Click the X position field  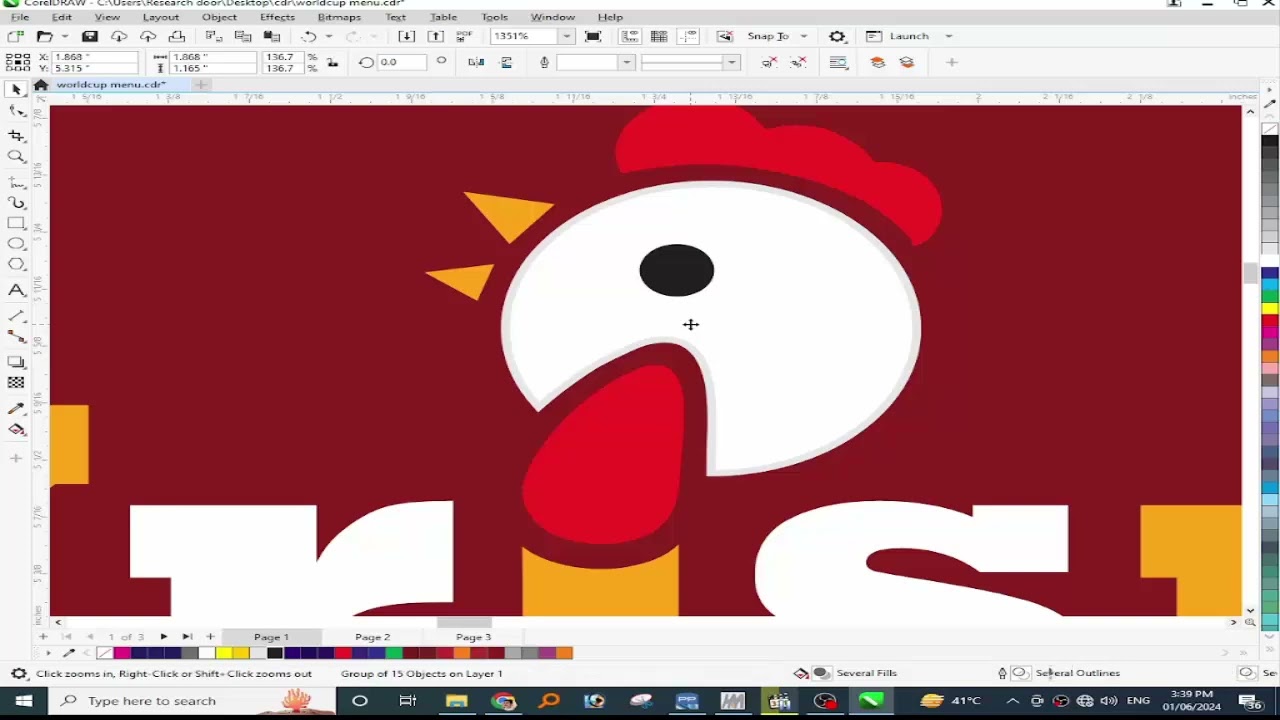point(95,57)
